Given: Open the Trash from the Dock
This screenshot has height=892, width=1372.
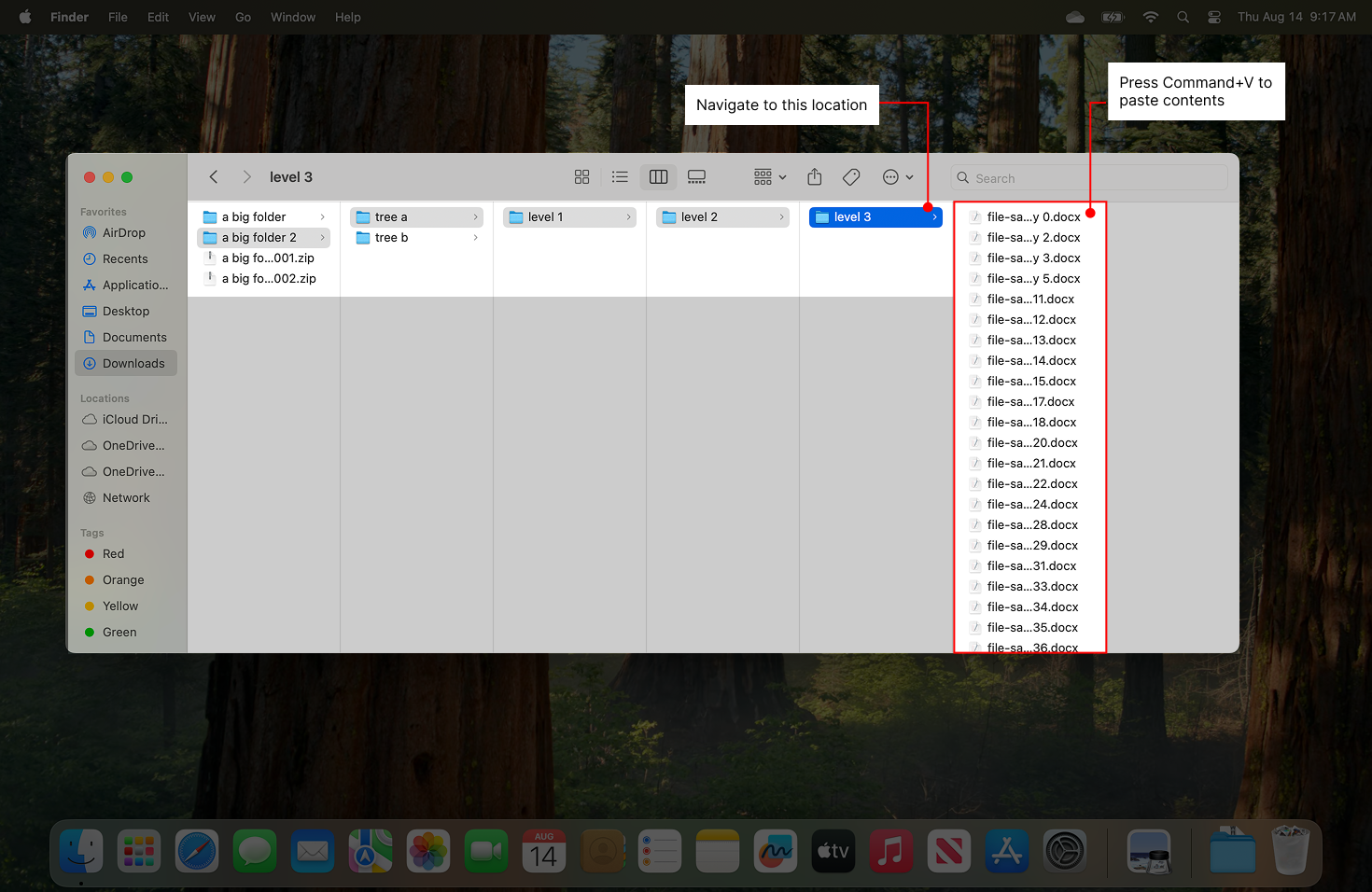Looking at the screenshot, I should (1289, 851).
